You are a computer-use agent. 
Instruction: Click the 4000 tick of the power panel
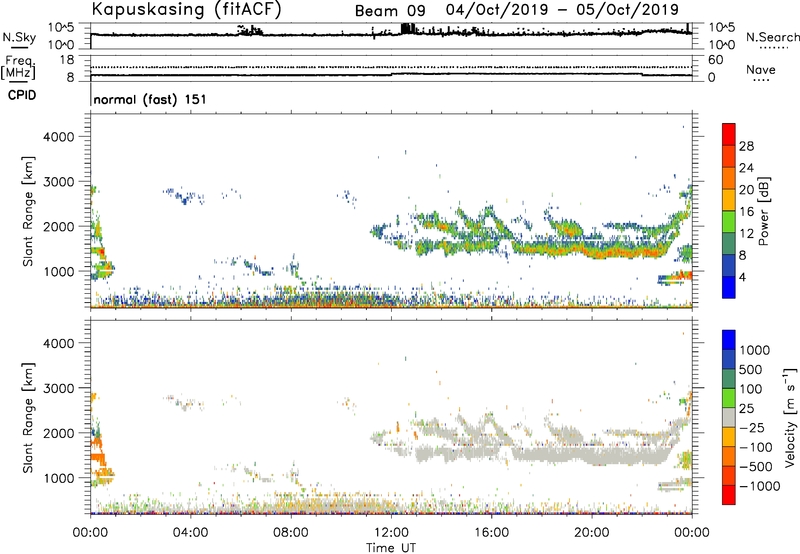pos(59,137)
